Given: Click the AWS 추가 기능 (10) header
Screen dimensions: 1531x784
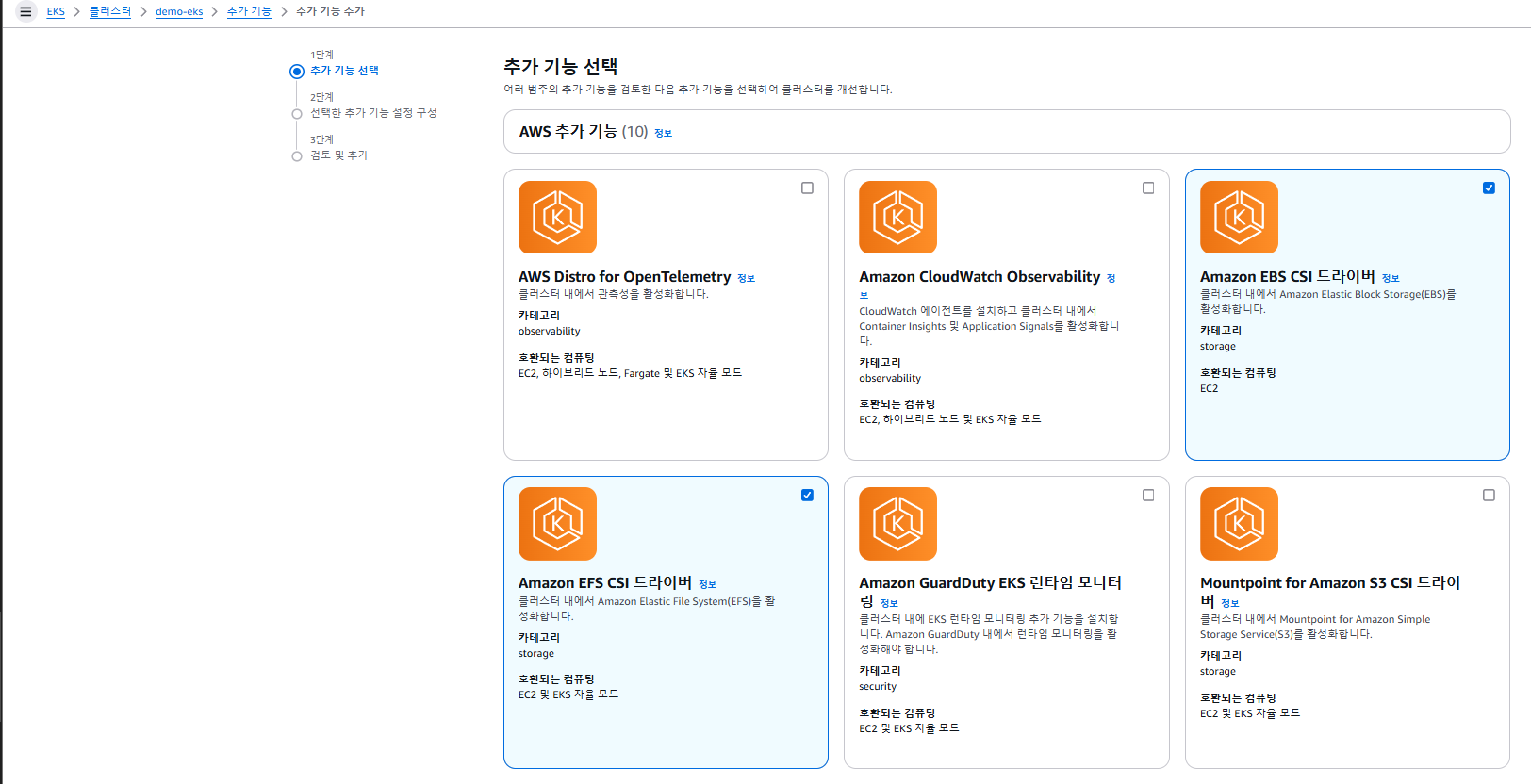Looking at the screenshot, I should pos(584,131).
